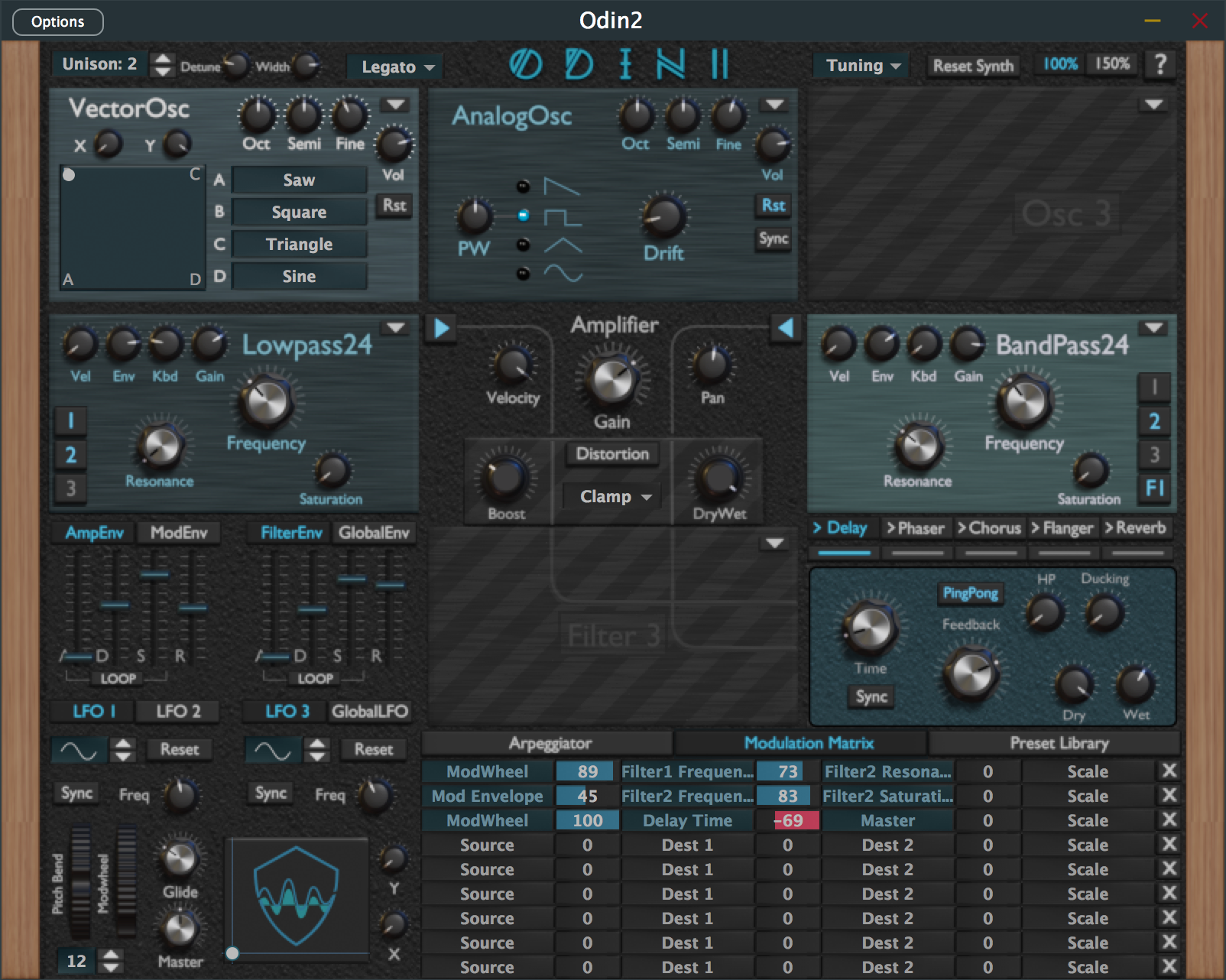Click the BandPass24 Resonance knob
The height and width of the screenshot is (980, 1226).
pos(919,447)
